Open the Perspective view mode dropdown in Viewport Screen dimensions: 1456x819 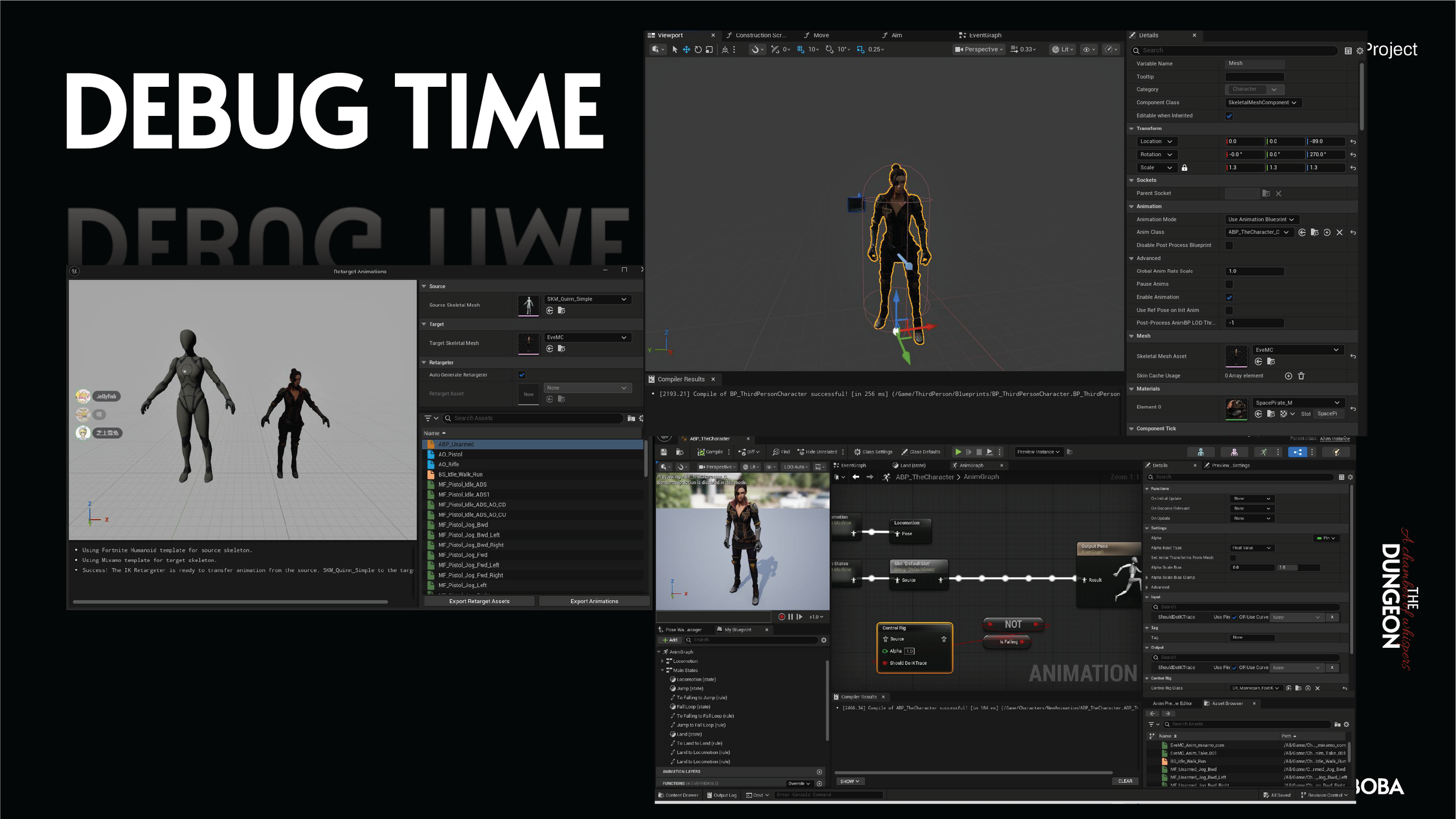point(978,50)
